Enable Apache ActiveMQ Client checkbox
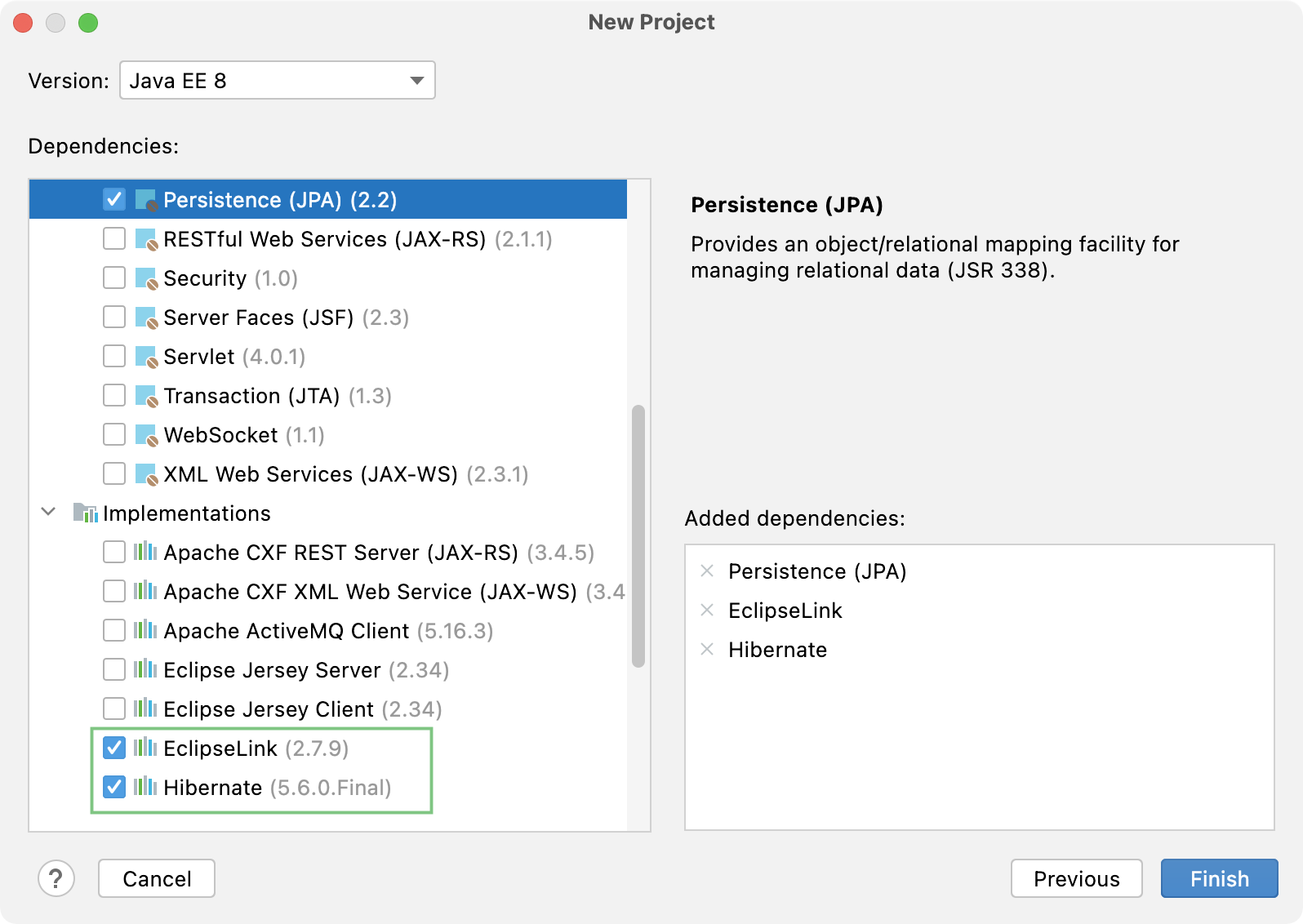1303x924 pixels. [114, 631]
